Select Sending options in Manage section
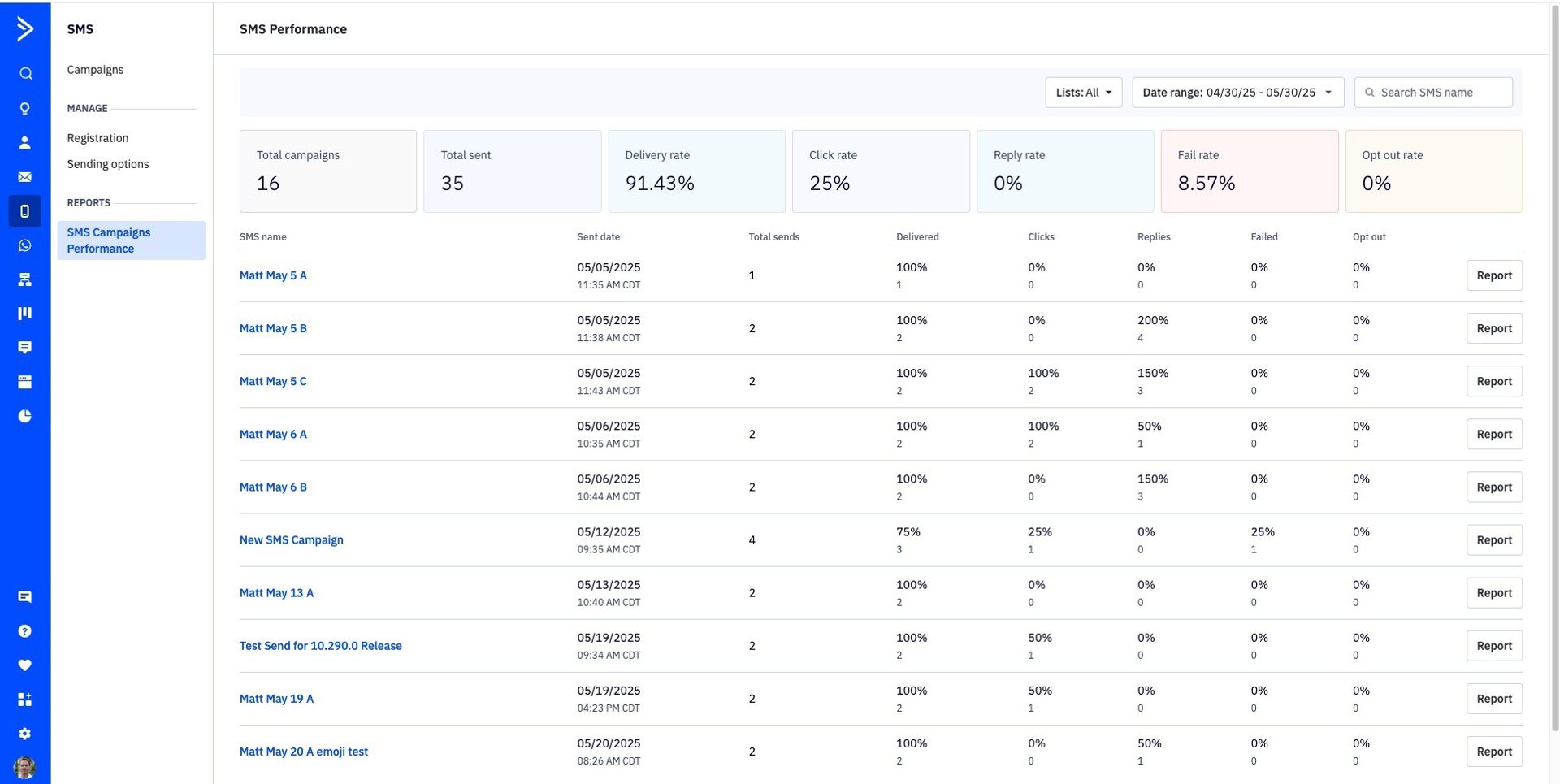1560x784 pixels. (108, 164)
